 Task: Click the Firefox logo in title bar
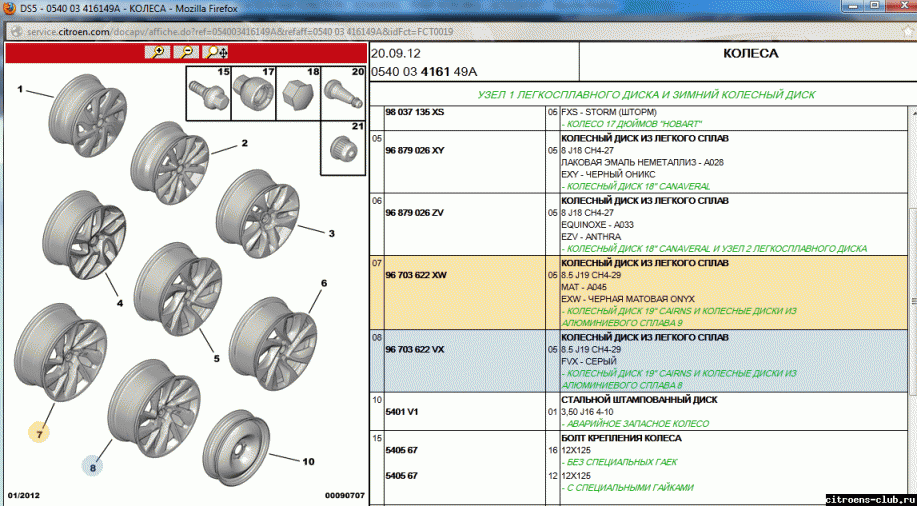coord(9,9)
